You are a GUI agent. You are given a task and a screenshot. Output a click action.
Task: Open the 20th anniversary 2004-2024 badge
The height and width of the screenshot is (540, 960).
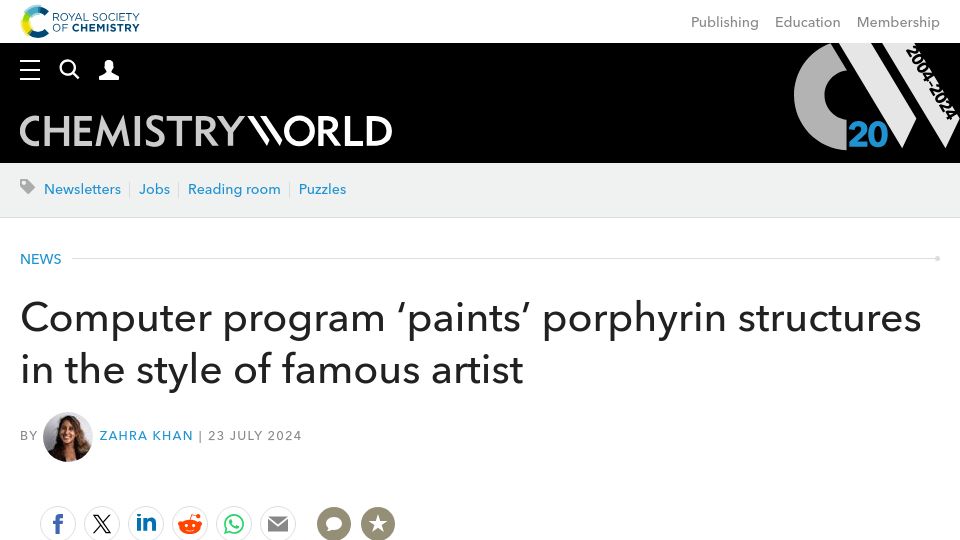point(876,96)
